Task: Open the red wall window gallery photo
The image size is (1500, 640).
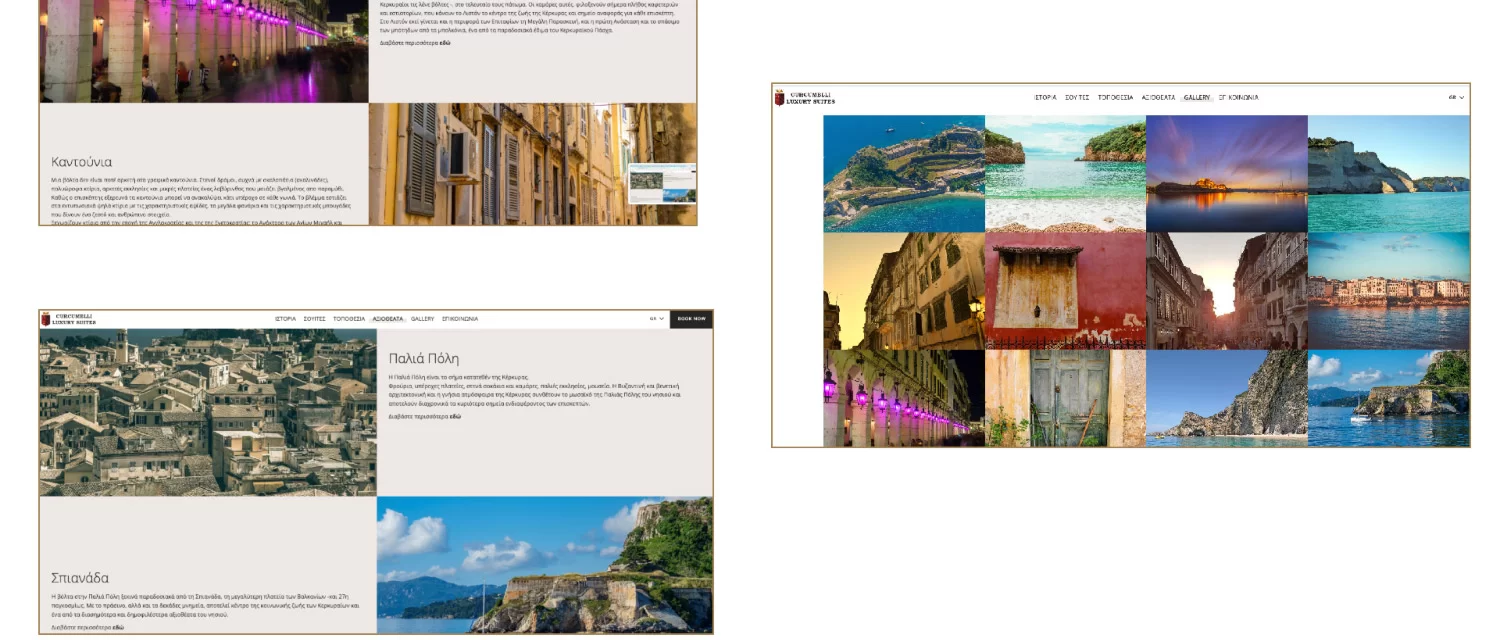Action: 1065,290
